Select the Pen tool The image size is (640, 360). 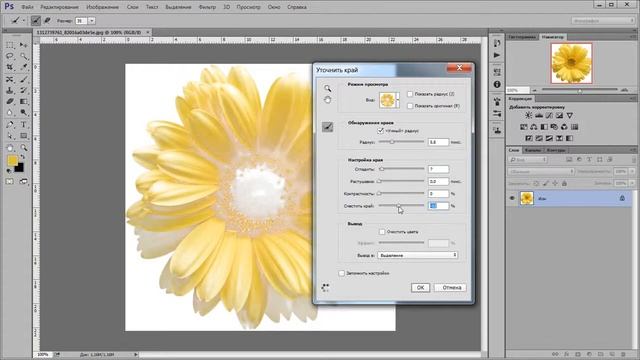click(x=10, y=124)
